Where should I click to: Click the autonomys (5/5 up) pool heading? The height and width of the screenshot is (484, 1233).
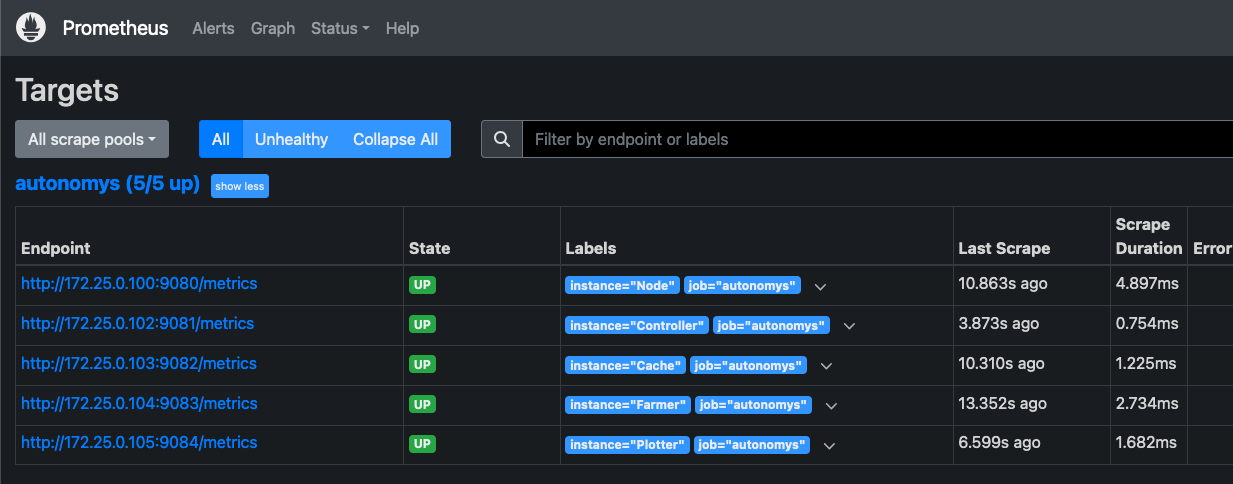tap(108, 185)
